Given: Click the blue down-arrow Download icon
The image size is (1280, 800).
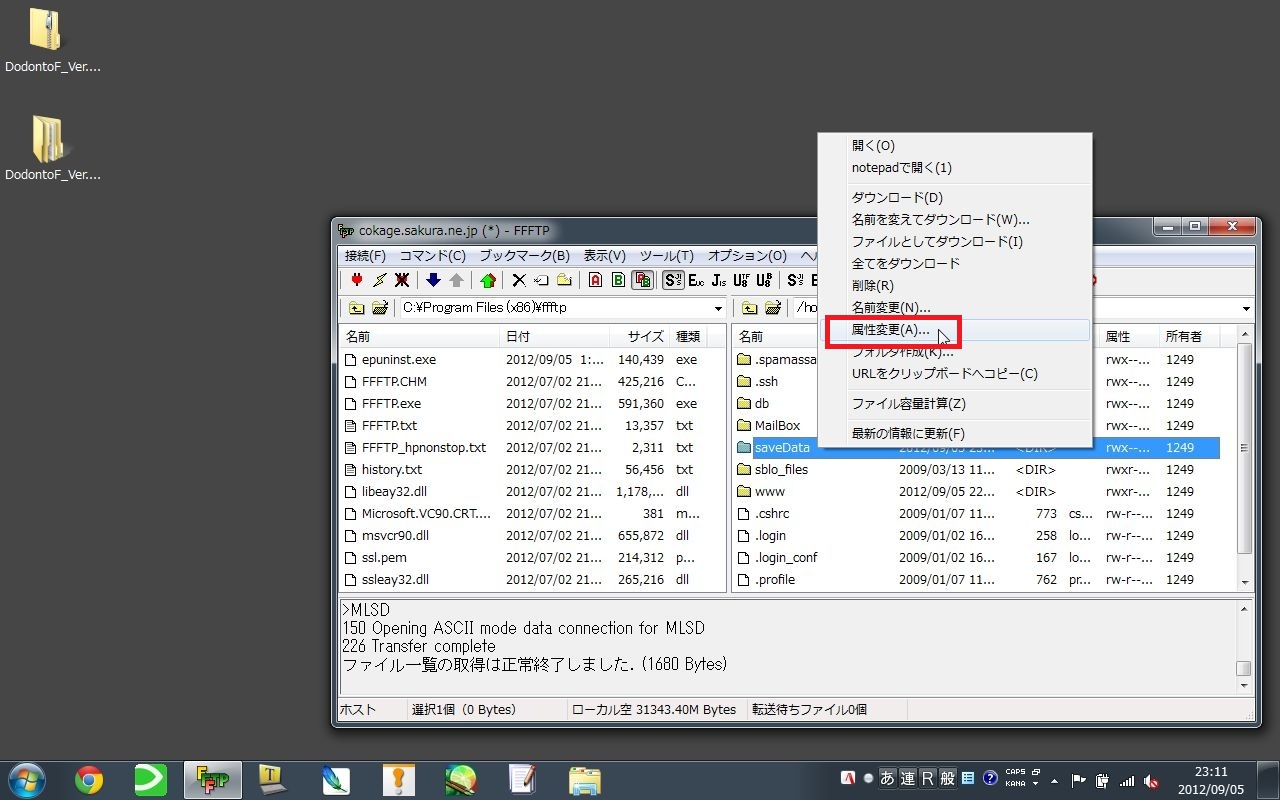Looking at the screenshot, I should [433, 280].
